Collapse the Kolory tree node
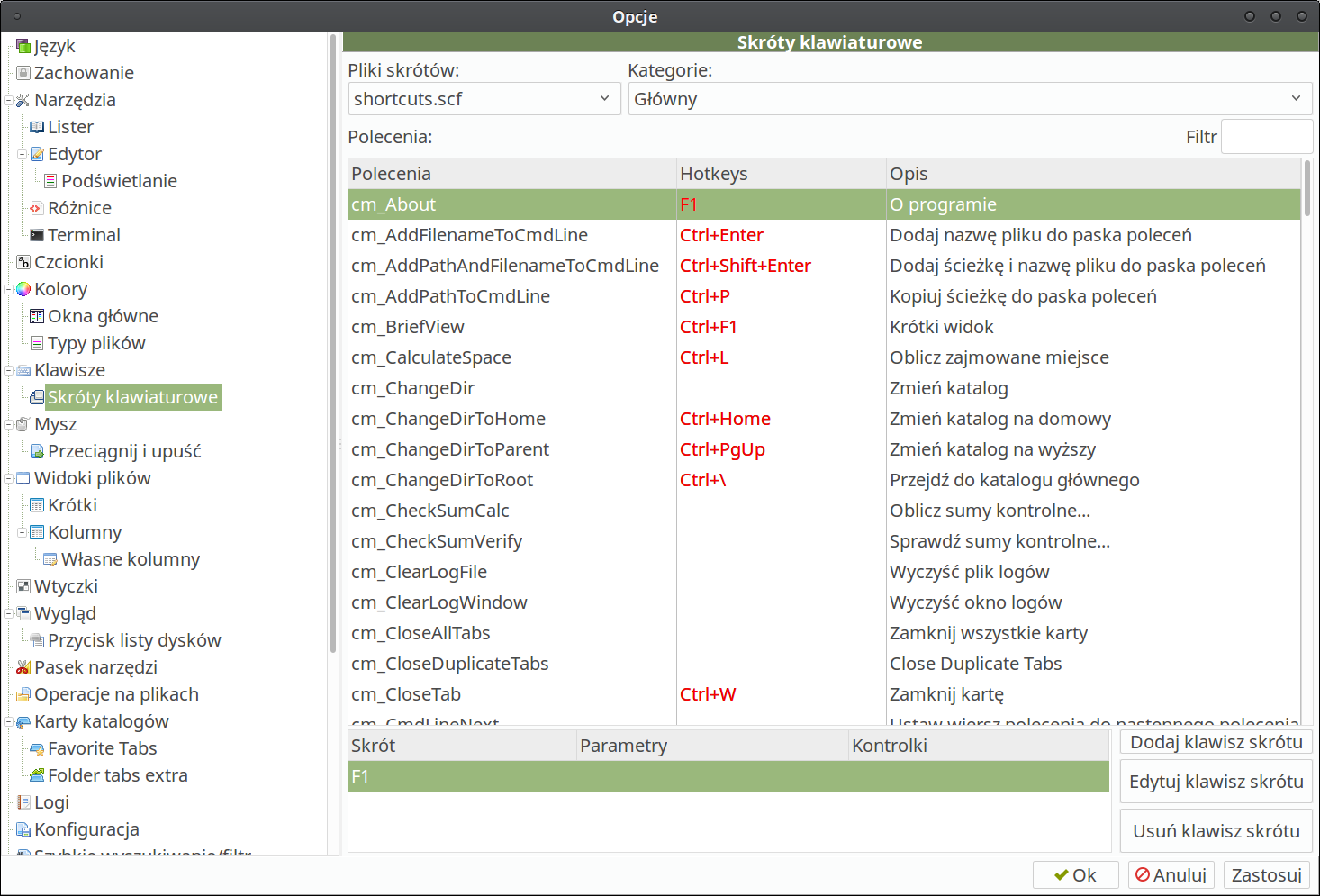 coord(8,289)
